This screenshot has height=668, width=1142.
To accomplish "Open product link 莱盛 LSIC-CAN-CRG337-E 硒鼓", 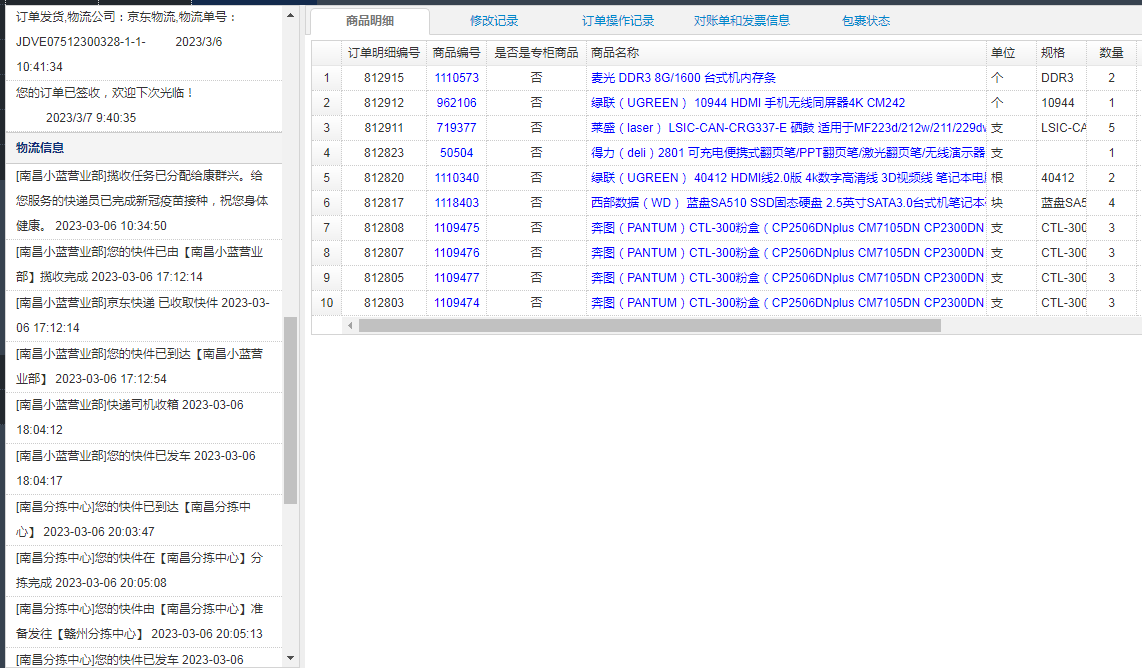I will click(788, 127).
